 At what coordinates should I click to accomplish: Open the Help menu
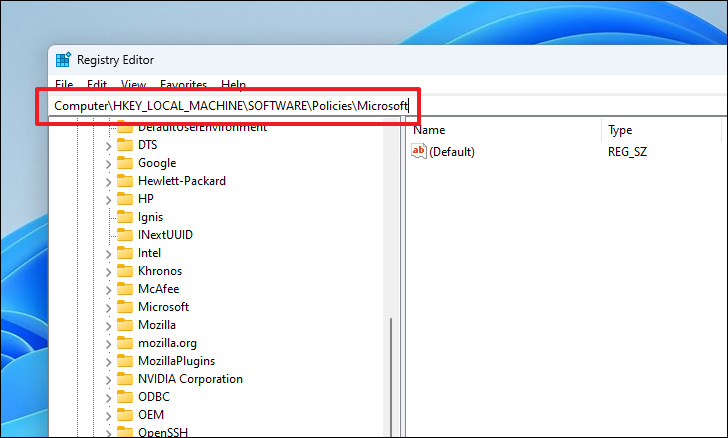234,85
